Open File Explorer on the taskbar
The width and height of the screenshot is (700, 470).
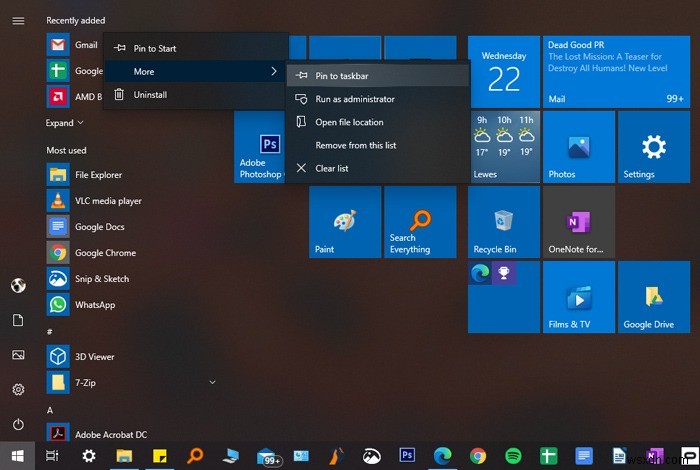(124, 456)
